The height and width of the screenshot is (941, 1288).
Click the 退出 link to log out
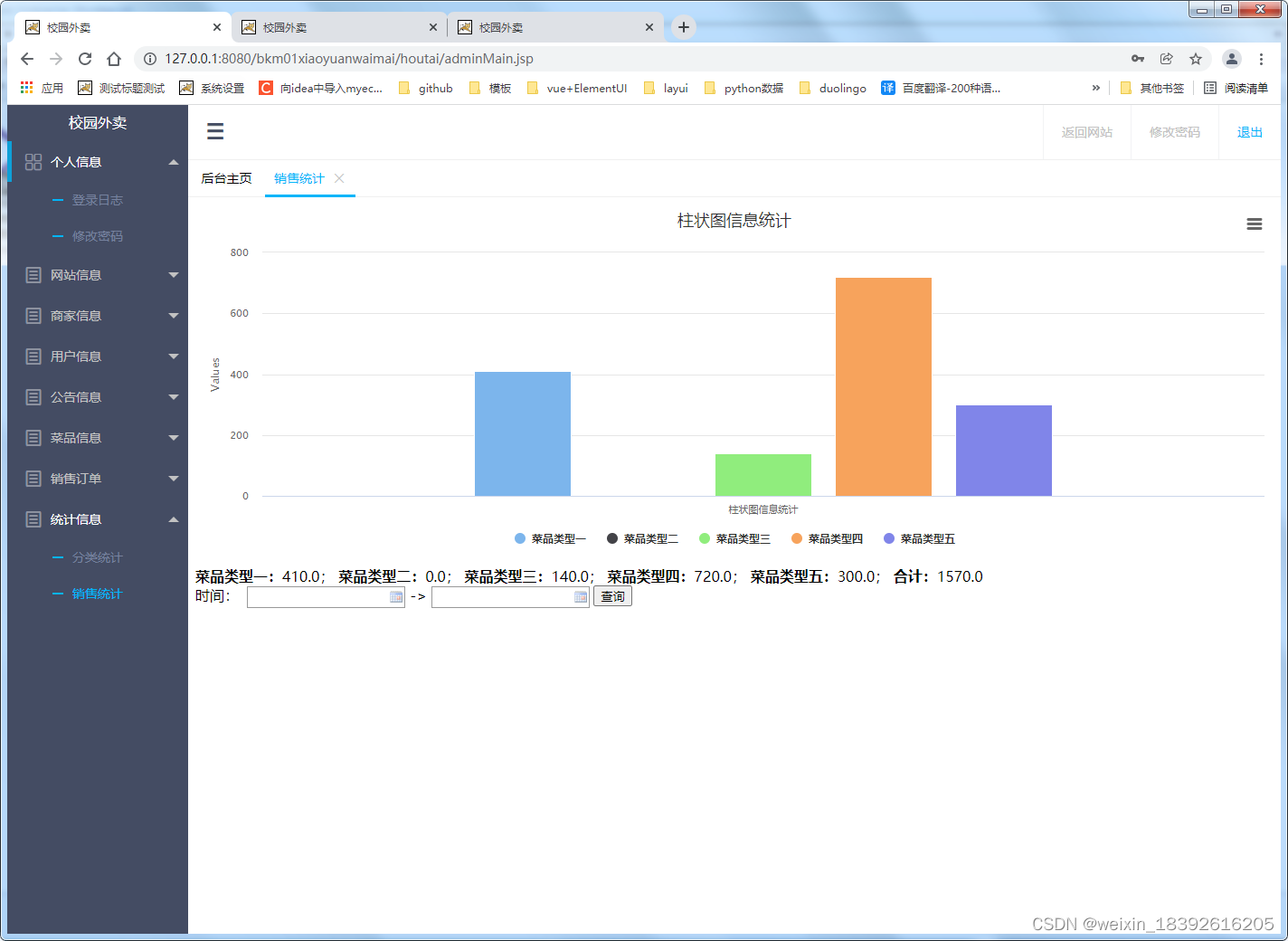click(x=1249, y=131)
